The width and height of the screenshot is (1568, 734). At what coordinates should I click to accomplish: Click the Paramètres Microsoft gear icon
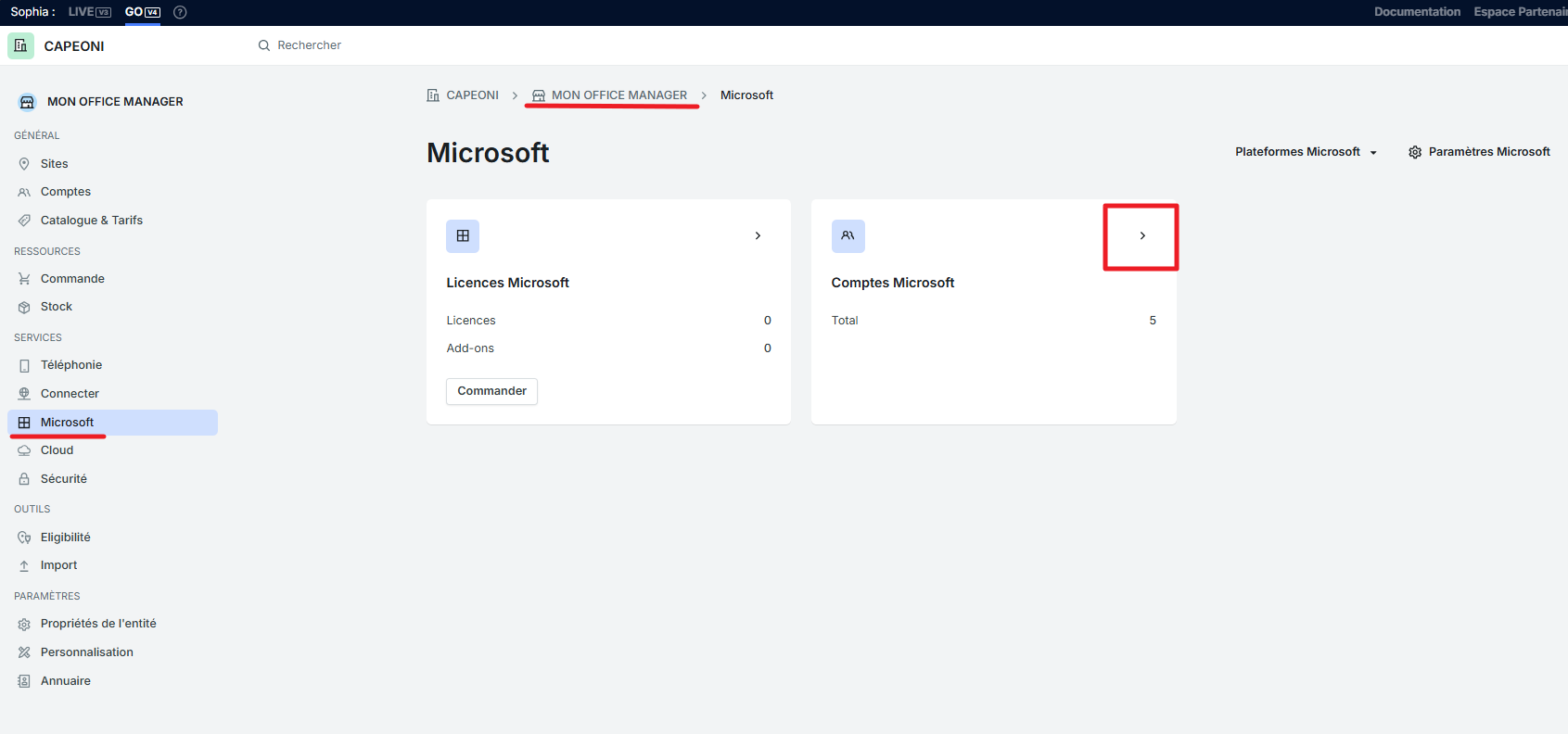click(1415, 152)
